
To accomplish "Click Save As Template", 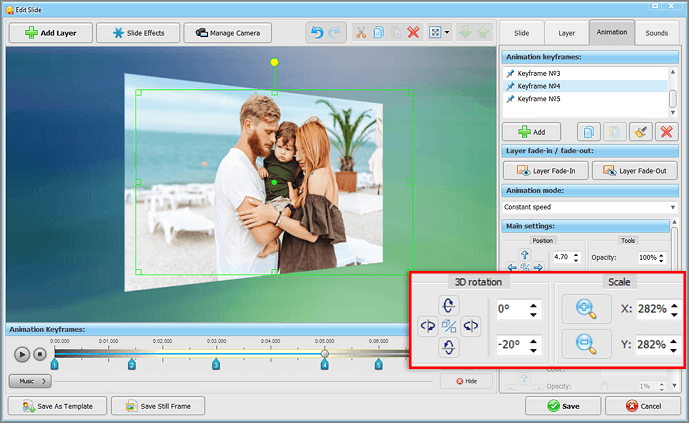I will 58,406.
